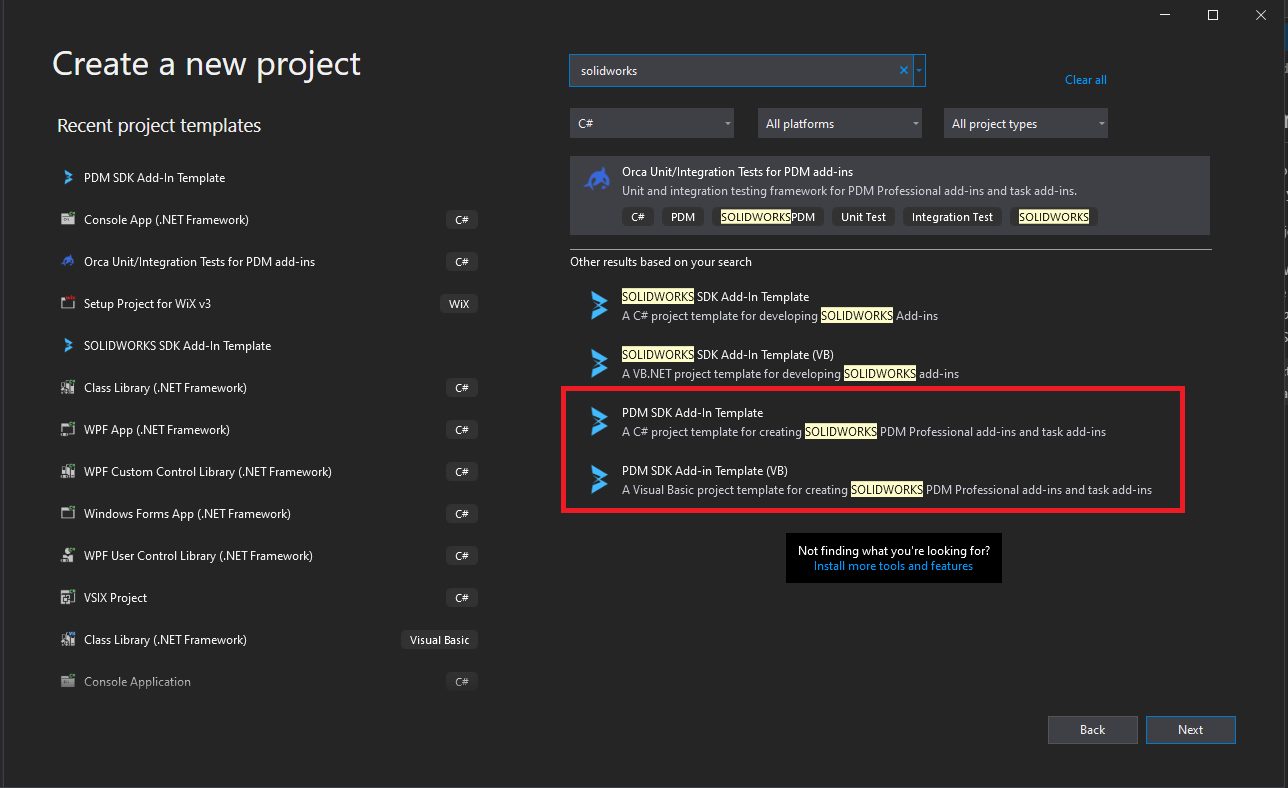Click the PDM SDK Add-In Template icon in results
The width and height of the screenshot is (1288, 788).
pyautogui.click(x=599, y=421)
